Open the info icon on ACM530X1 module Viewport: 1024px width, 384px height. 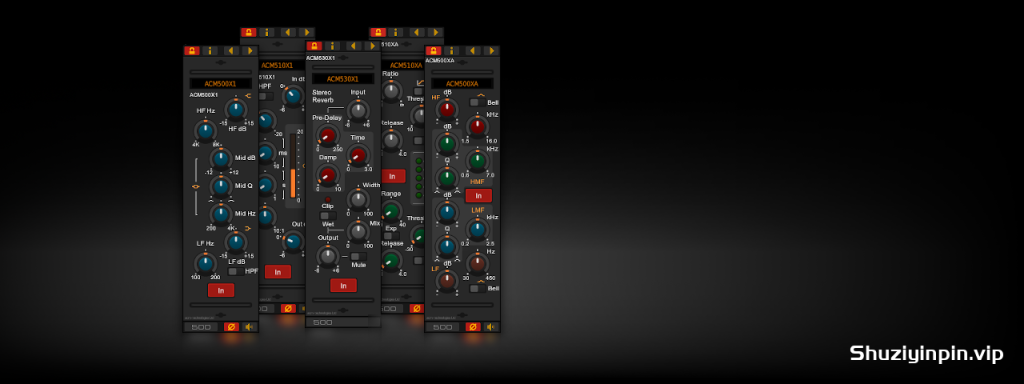click(332, 46)
